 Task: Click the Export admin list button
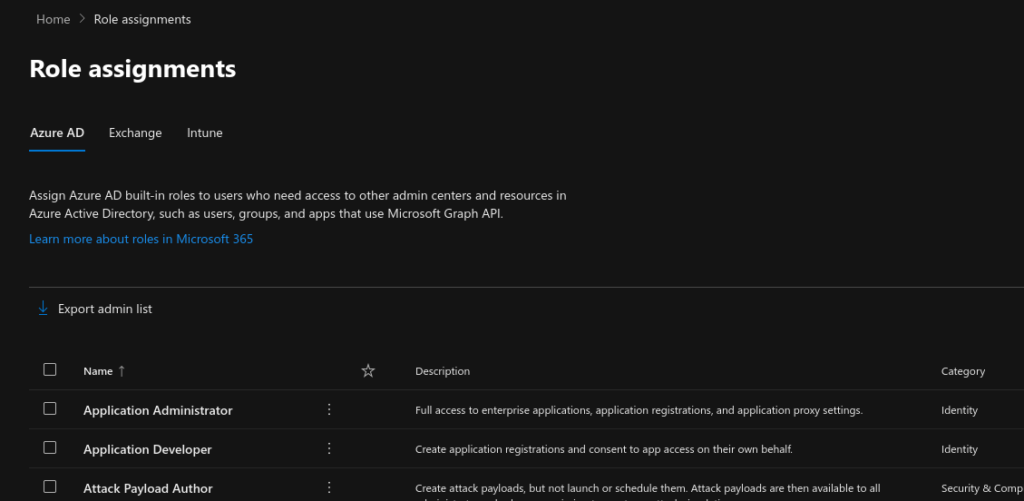point(95,308)
